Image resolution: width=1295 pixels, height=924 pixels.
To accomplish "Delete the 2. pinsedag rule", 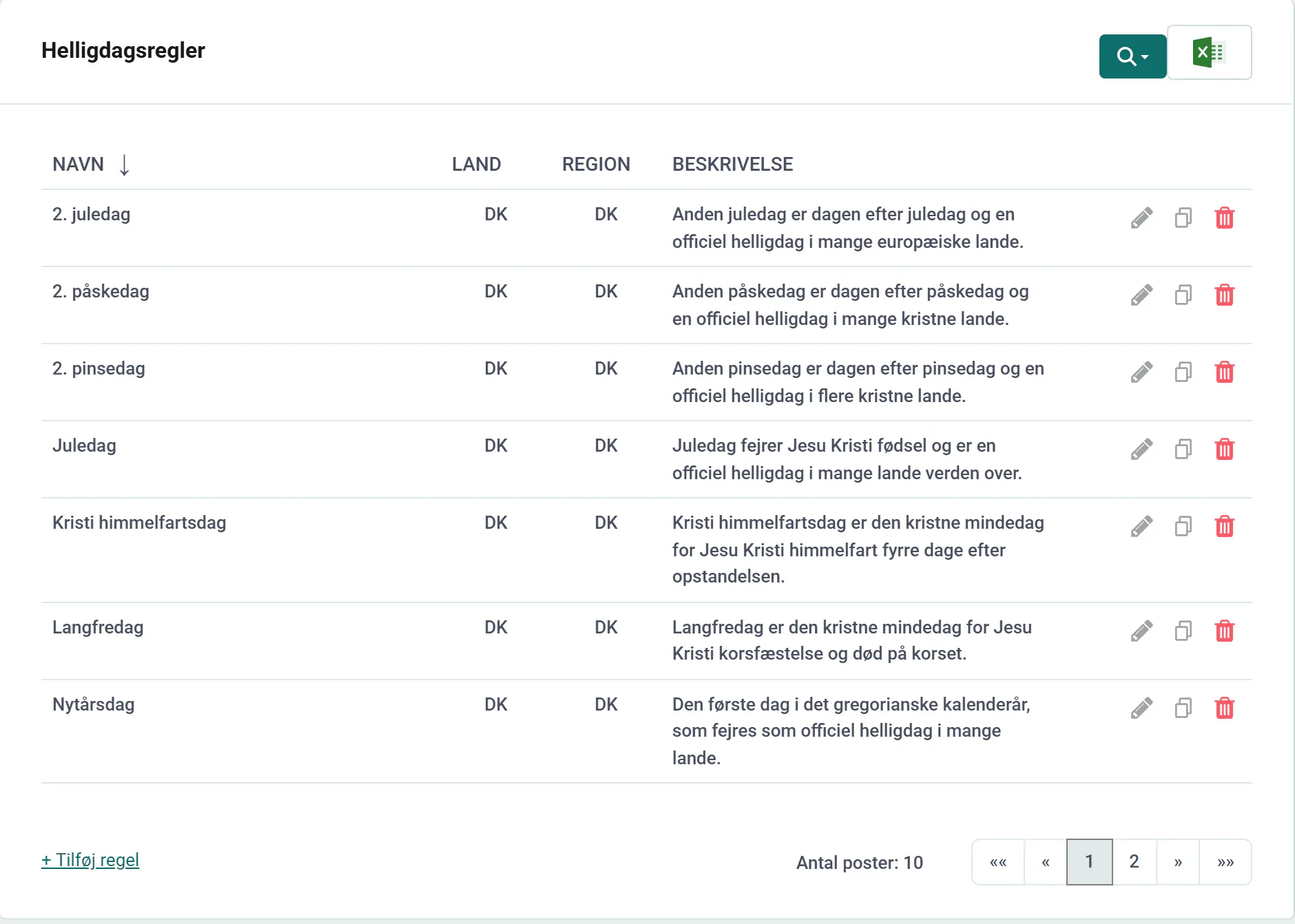I will (x=1225, y=372).
